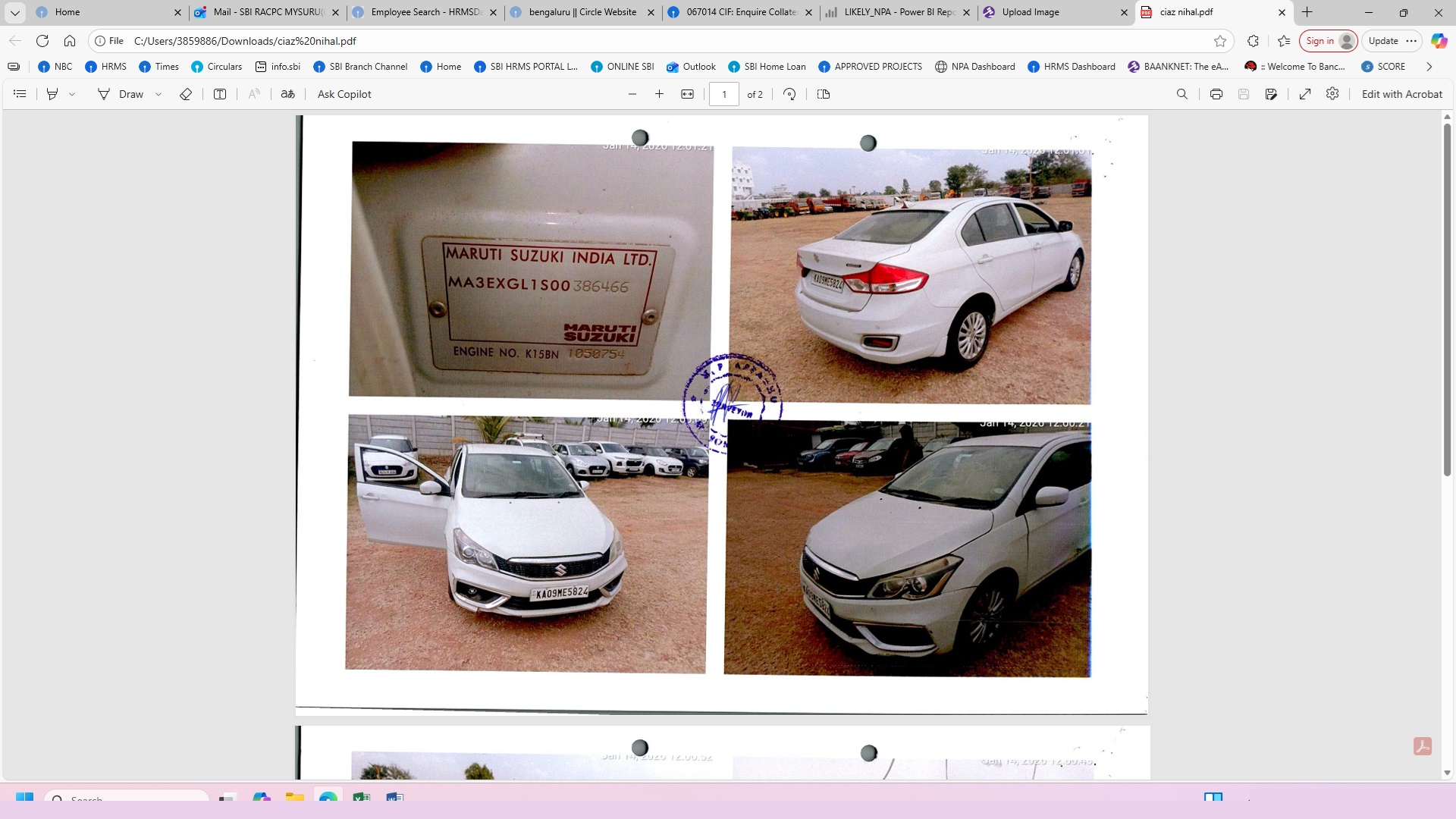Screen dimensions: 1456x819
Task: Click the Print icon
Action: (x=1216, y=94)
